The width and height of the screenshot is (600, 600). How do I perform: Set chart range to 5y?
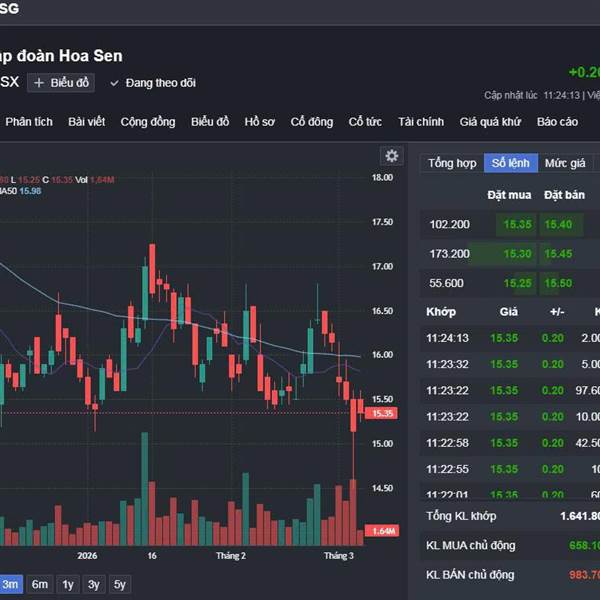pyautogui.click(x=119, y=584)
